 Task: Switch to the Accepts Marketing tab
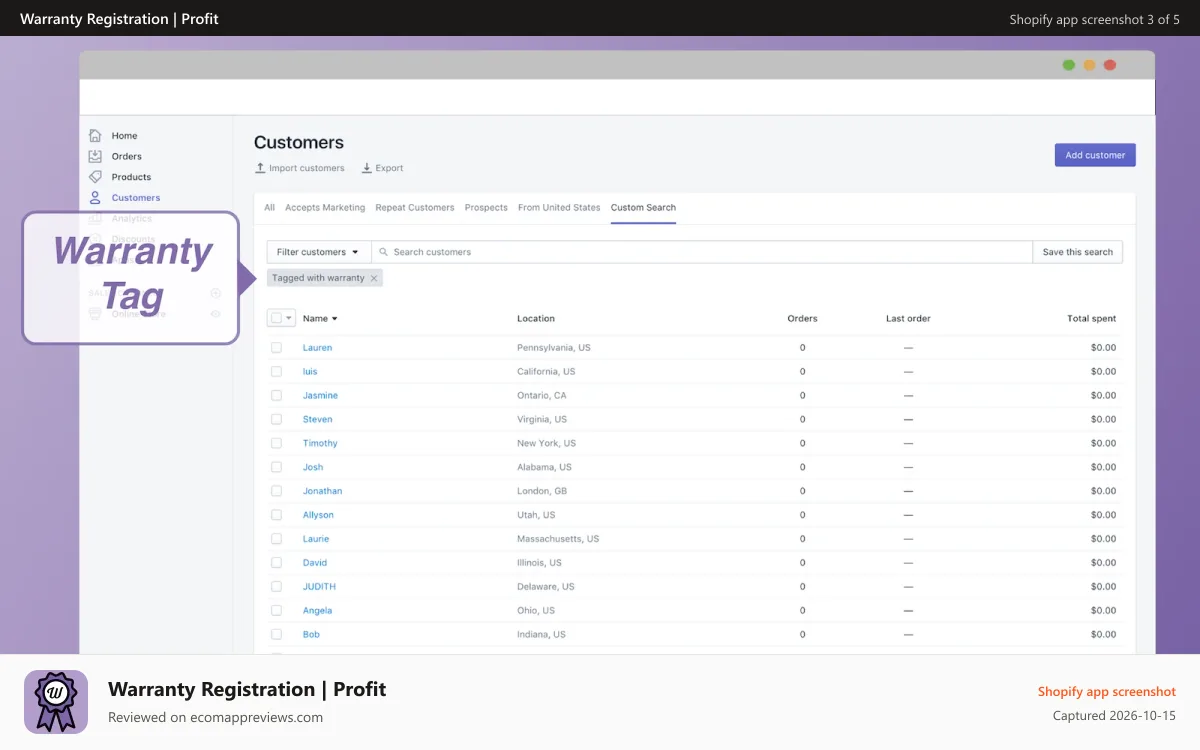(x=325, y=208)
